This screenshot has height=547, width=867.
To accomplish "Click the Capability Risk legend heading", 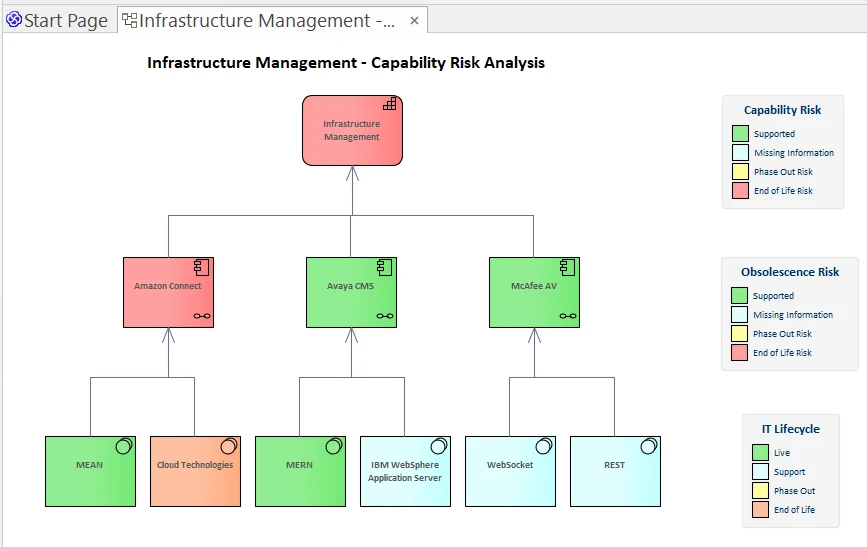I will [782, 110].
